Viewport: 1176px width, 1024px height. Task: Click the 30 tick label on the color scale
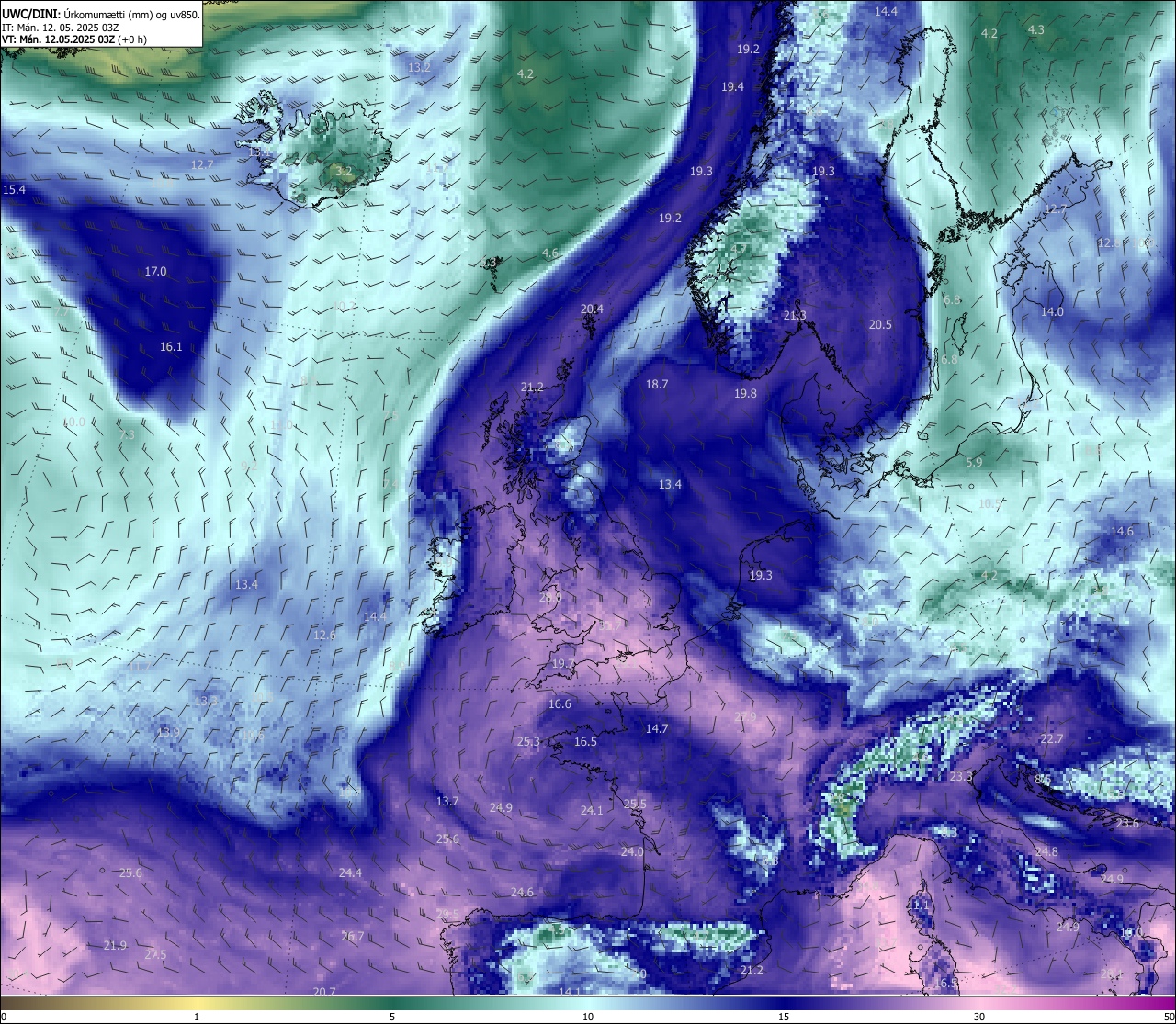coord(979,1017)
